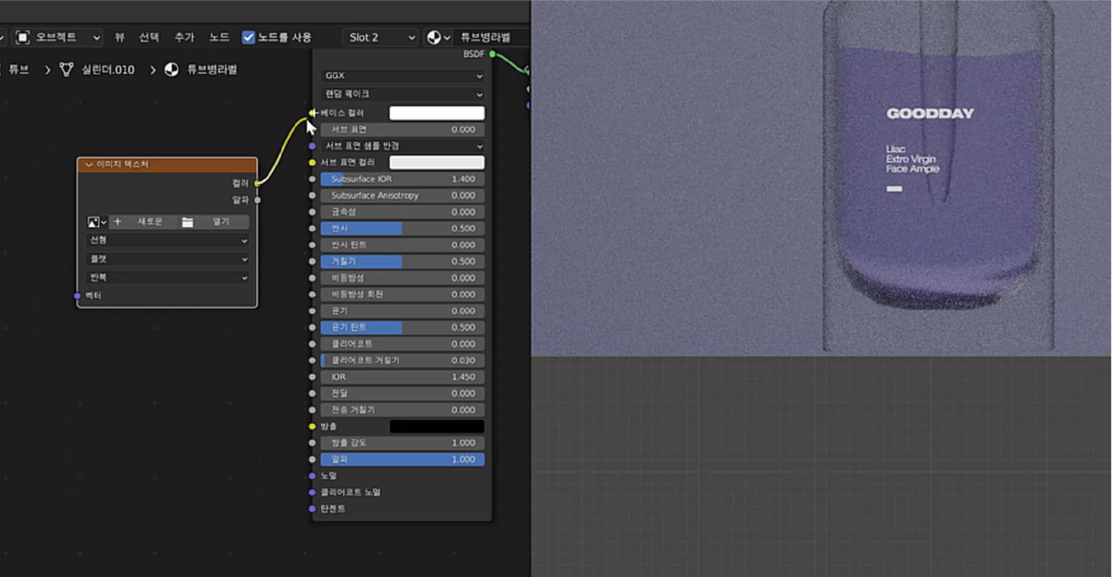This screenshot has width=1112, height=577.
Task: Open the 뷰 menu
Action: point(119,37)
